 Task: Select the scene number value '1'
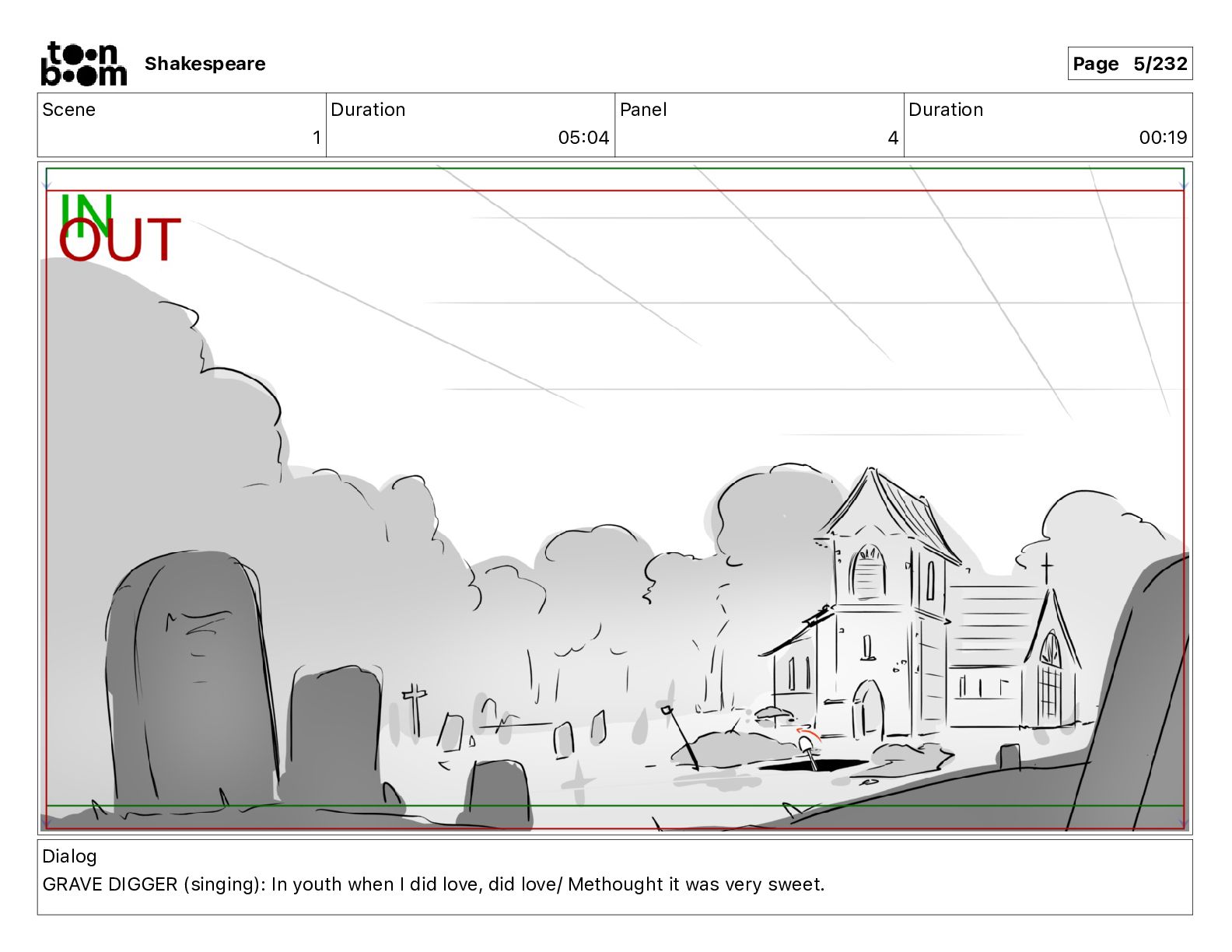317,138
